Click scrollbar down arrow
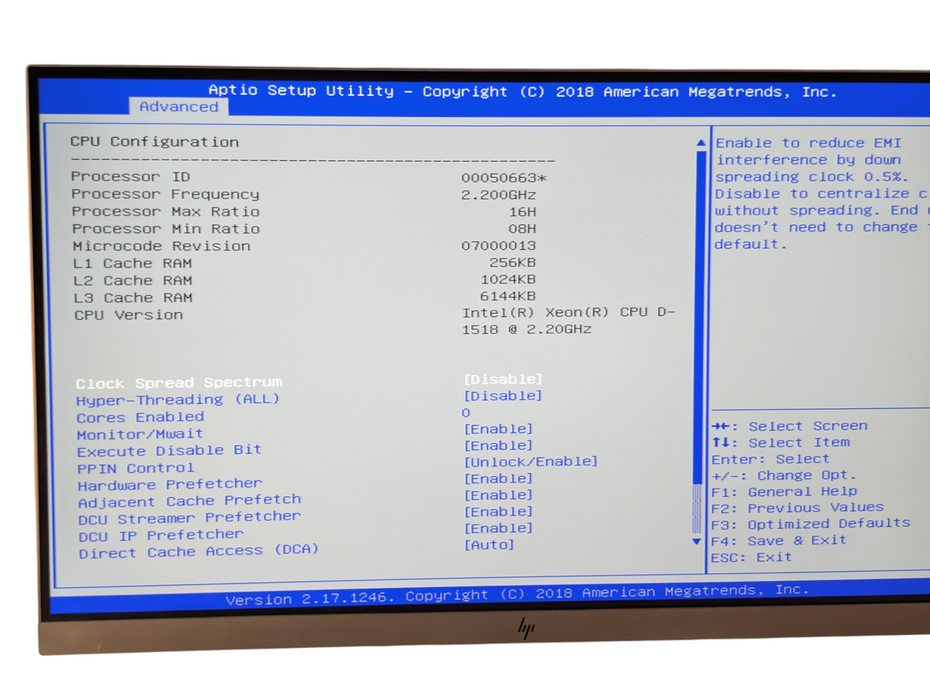This screenshot has height=700, width=930. pos(697,542)
